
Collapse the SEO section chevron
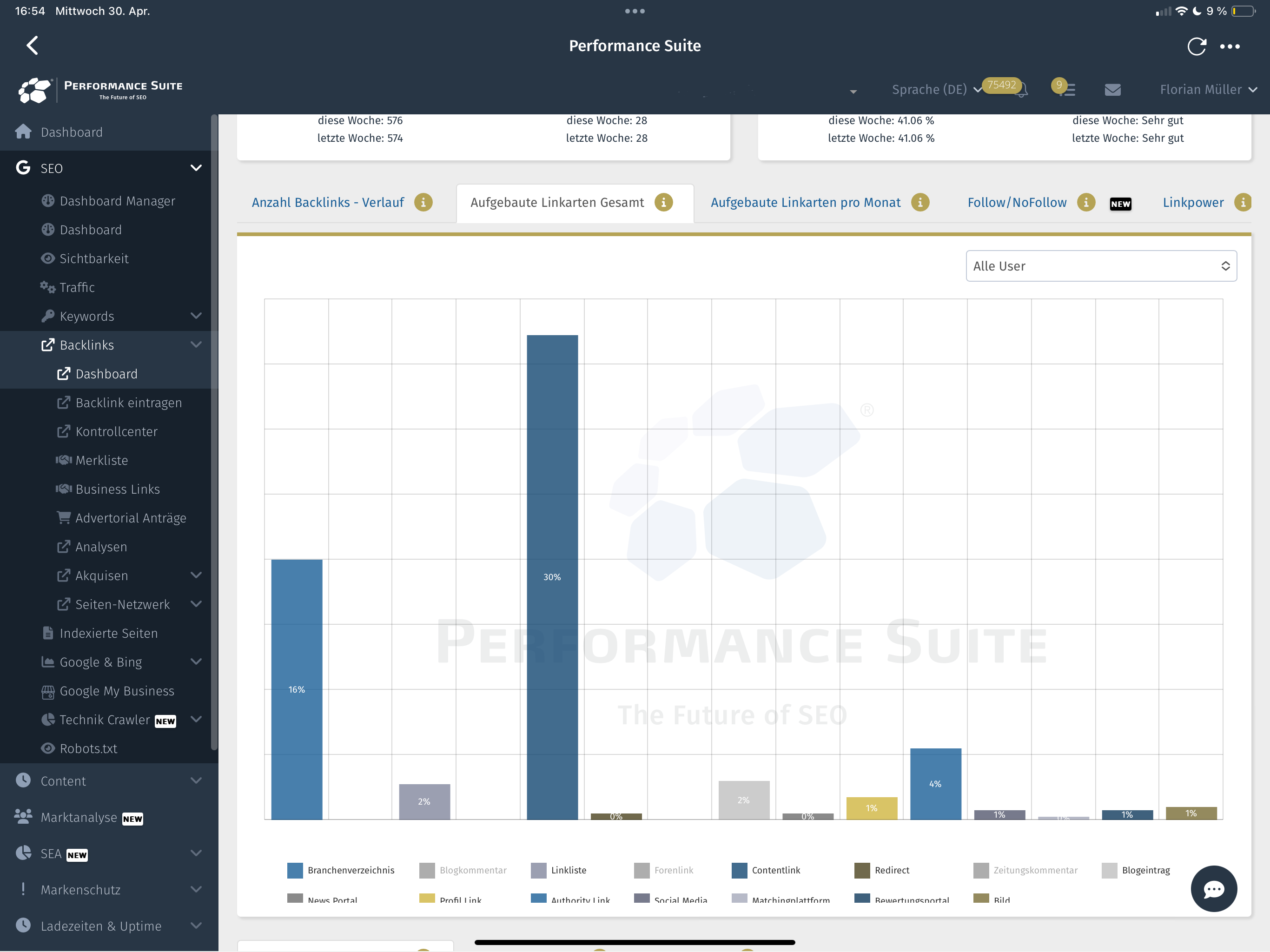pos(196,168)
